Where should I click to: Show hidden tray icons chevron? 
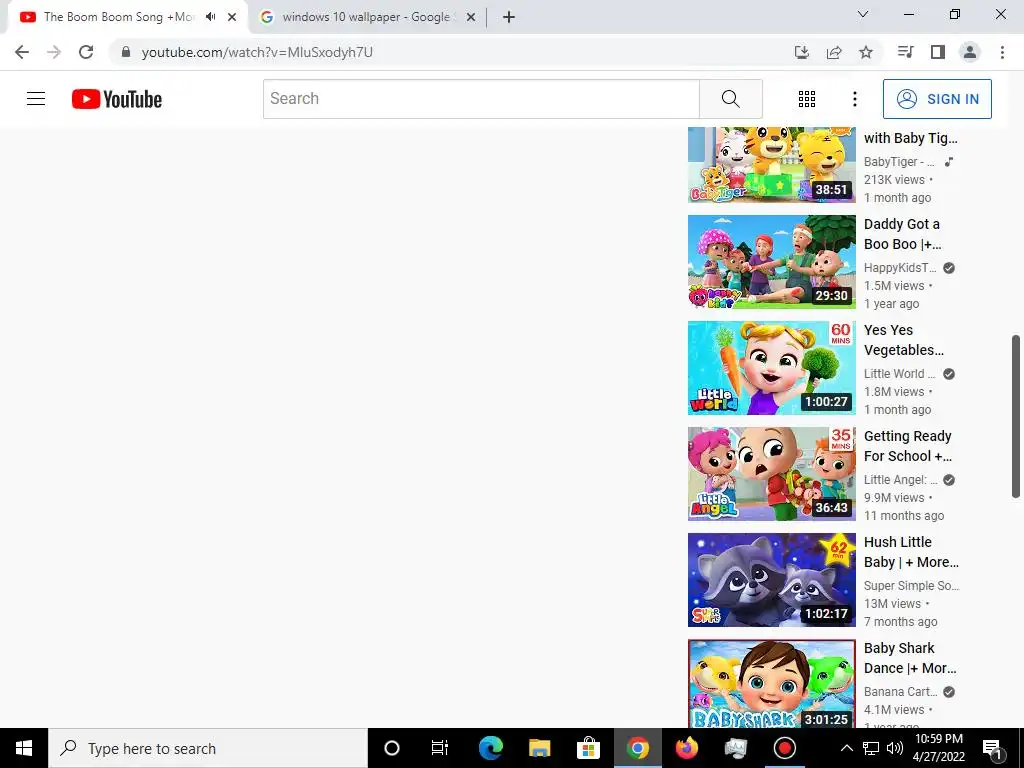[x=846, y=748]
